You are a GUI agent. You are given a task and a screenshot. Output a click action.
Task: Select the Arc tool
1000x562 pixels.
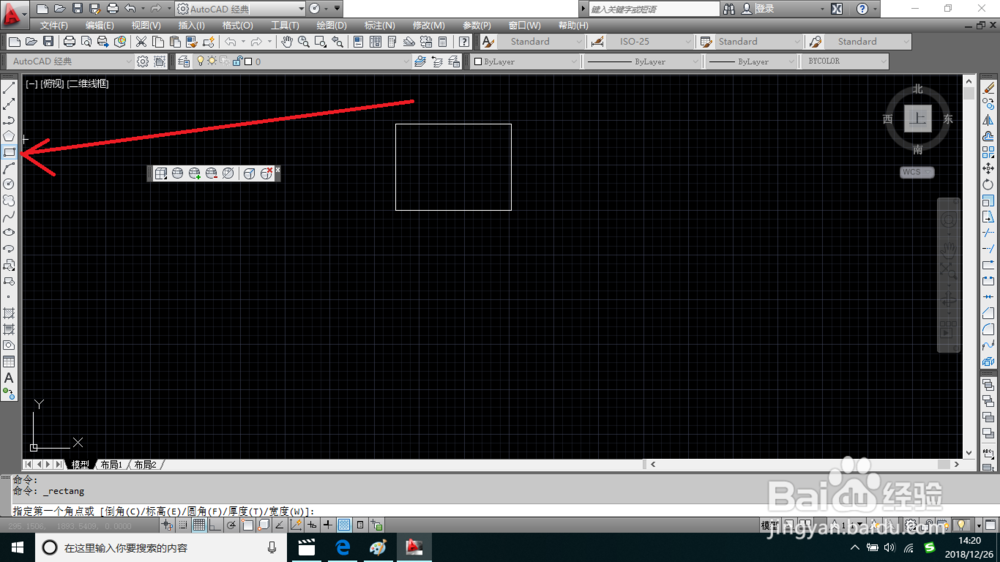(x=9, y=168)
